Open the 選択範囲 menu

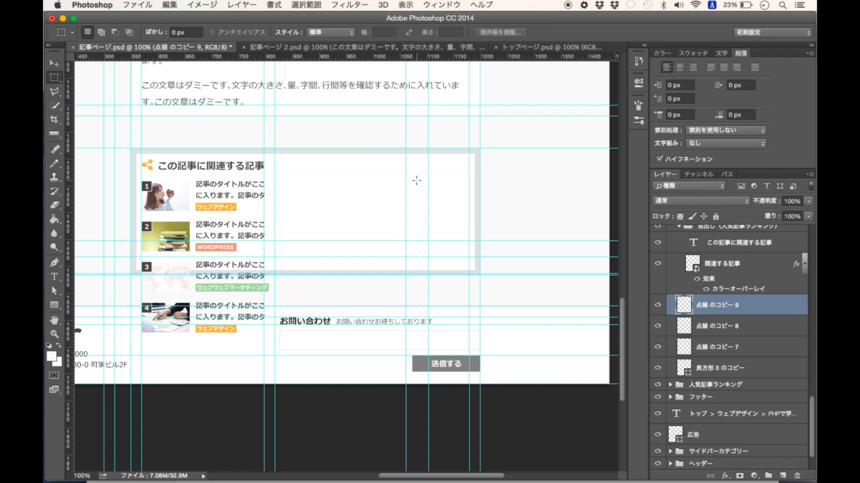[306, 5]
